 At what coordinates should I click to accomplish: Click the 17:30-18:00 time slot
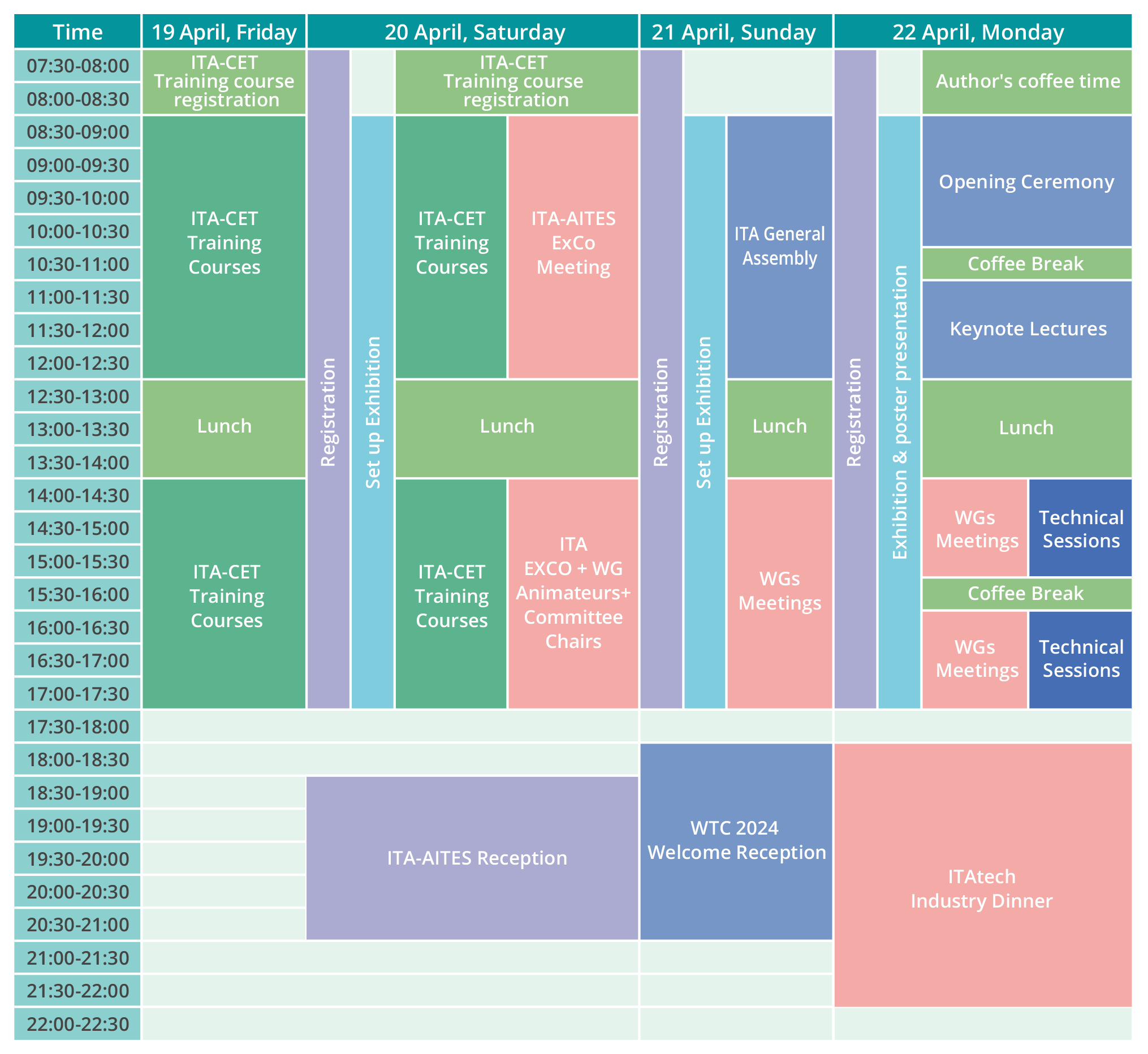(x=77, y=727)
